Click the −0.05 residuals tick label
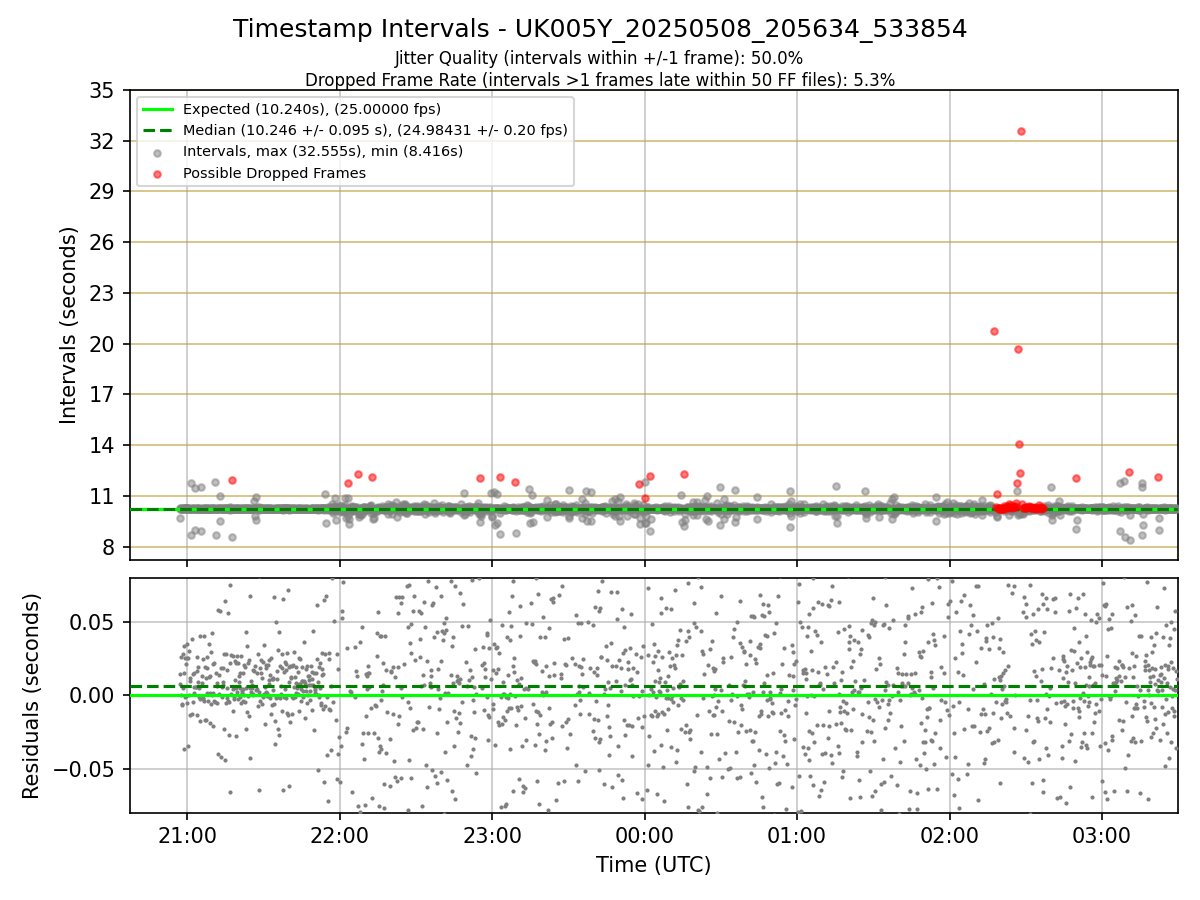1200x900 pixels. click(x=86, y=769)
